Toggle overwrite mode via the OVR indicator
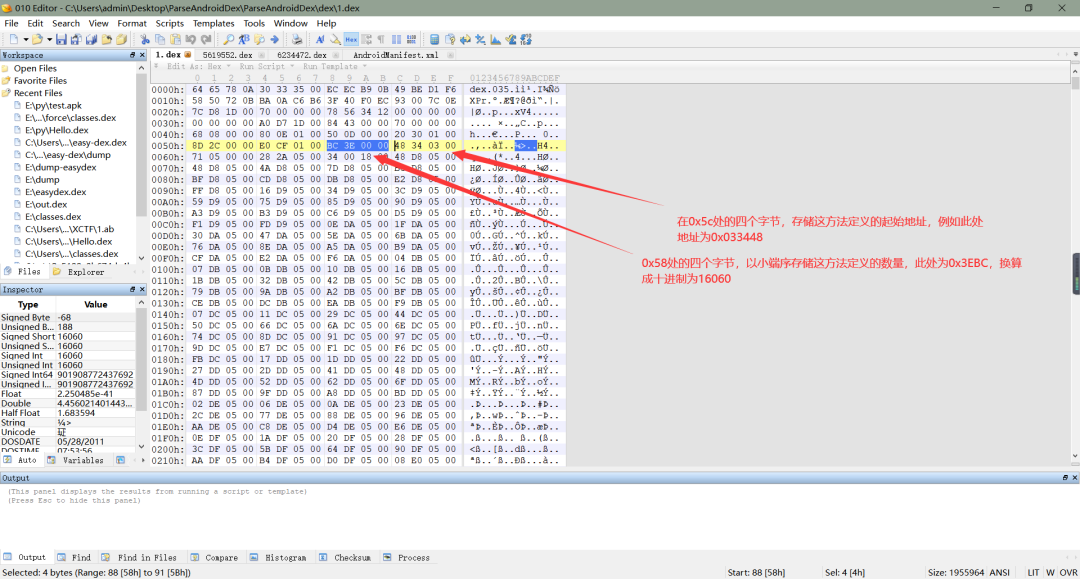 click(x=1068, y=572)
